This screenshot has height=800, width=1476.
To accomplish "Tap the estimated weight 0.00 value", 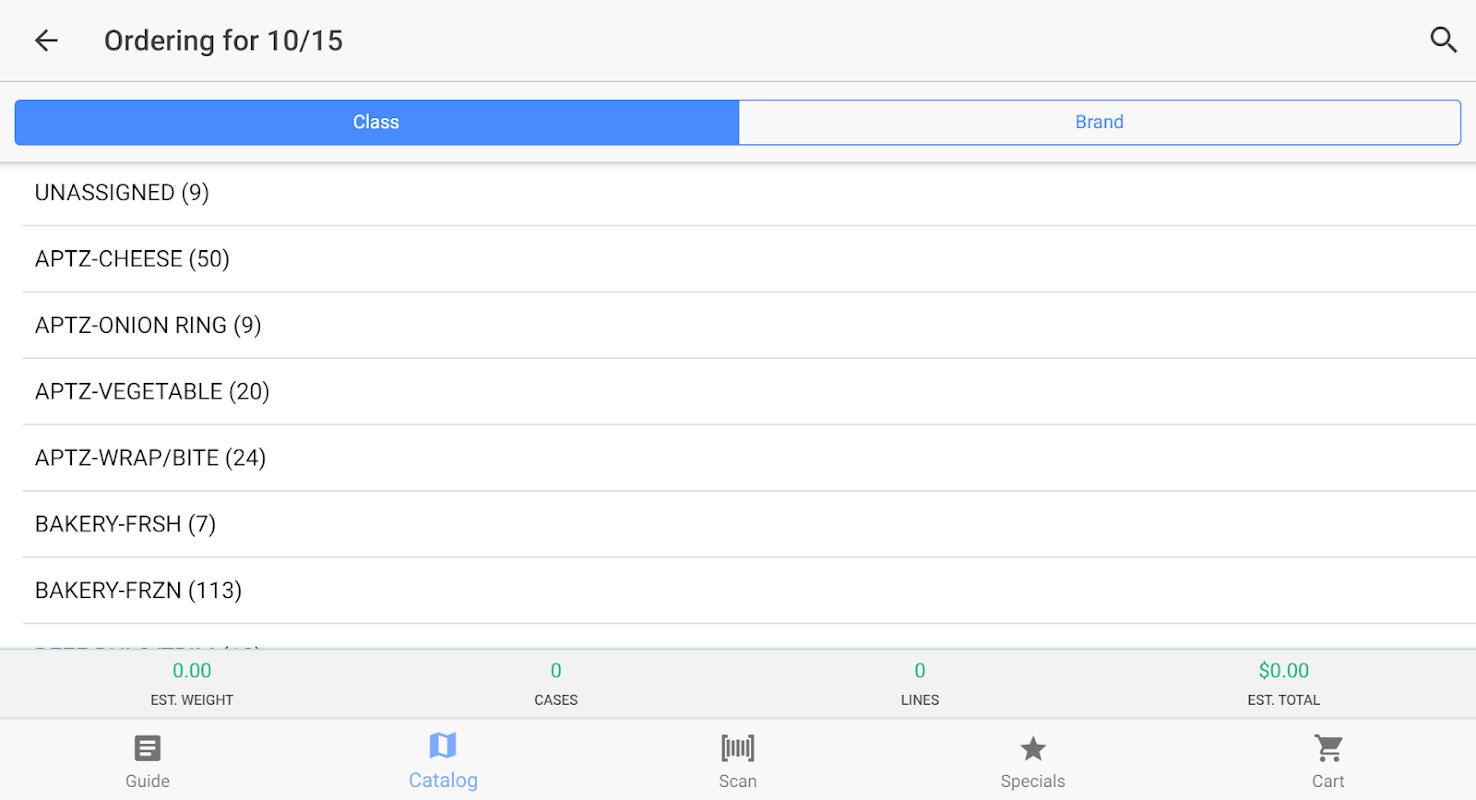I will pyautogui.click(x=192, y=670).
